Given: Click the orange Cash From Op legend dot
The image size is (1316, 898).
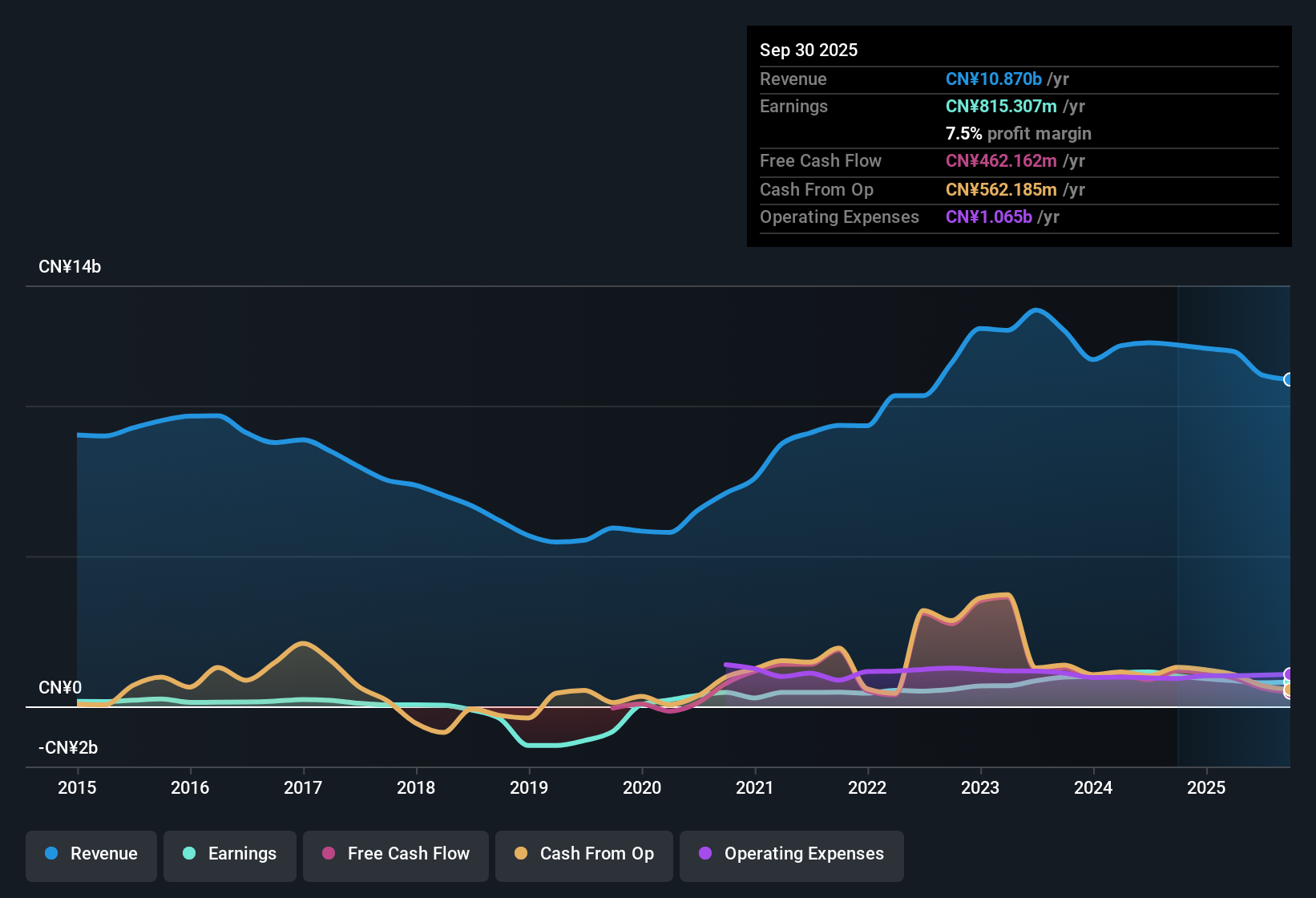Looking at the screenshot, I should click(x=521, y=854).
